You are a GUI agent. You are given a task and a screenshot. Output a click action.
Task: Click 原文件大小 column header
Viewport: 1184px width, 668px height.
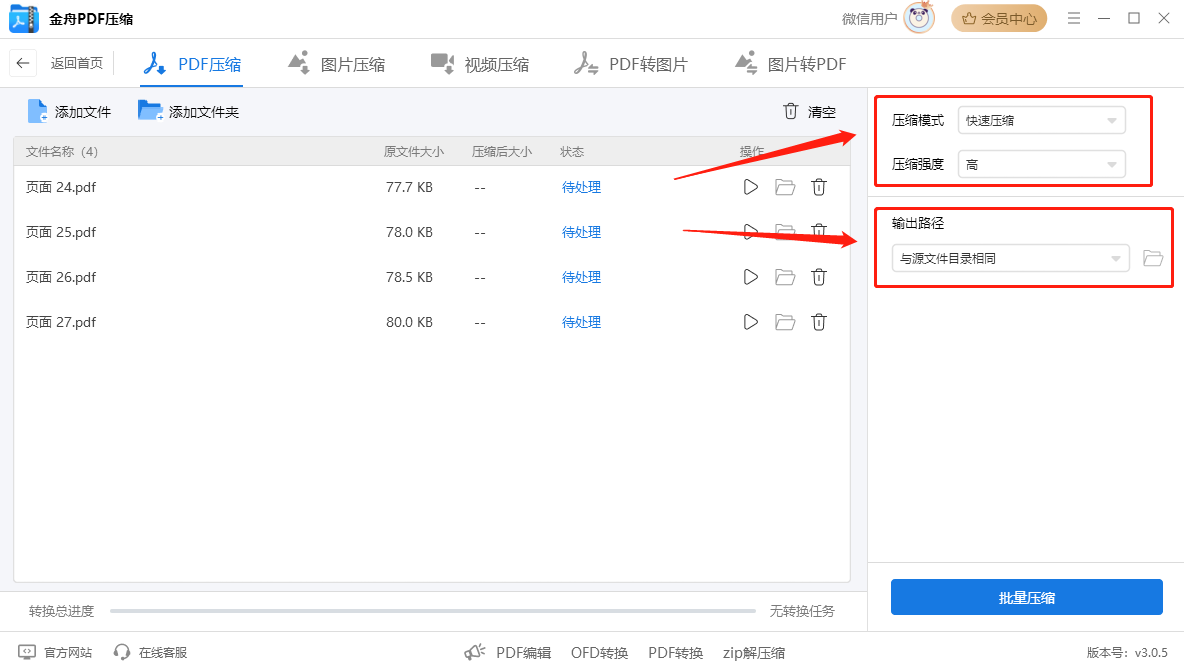coord(414,152)
